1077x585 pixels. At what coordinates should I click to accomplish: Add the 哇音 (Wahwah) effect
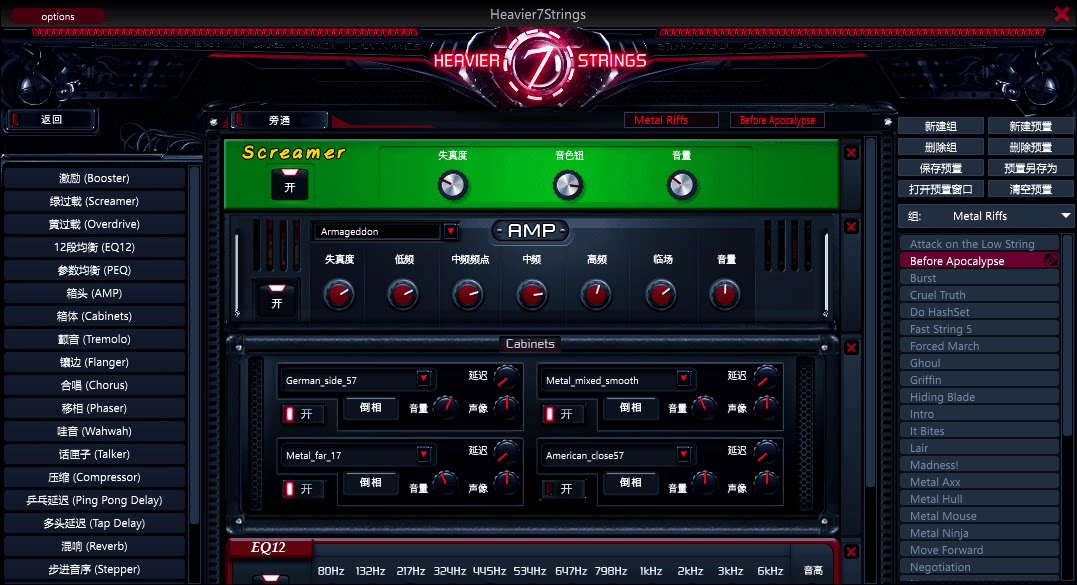point(94,431)
